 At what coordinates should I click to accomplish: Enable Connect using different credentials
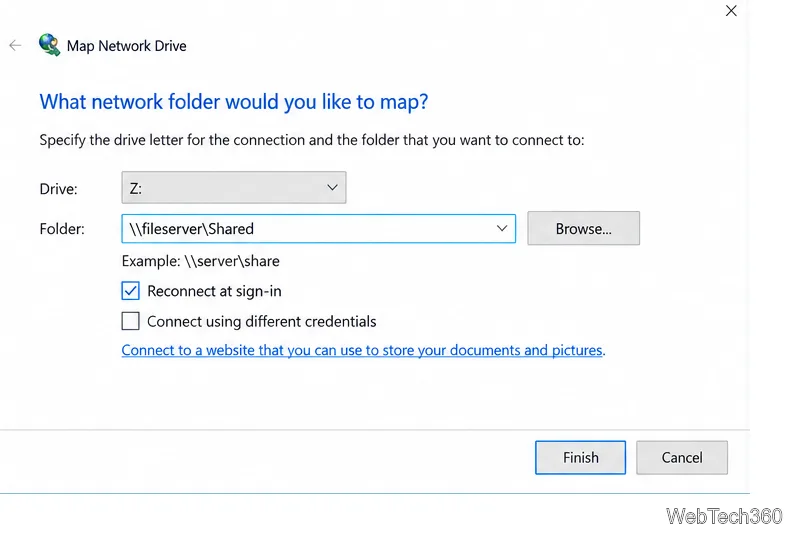[x=131, y=322]
